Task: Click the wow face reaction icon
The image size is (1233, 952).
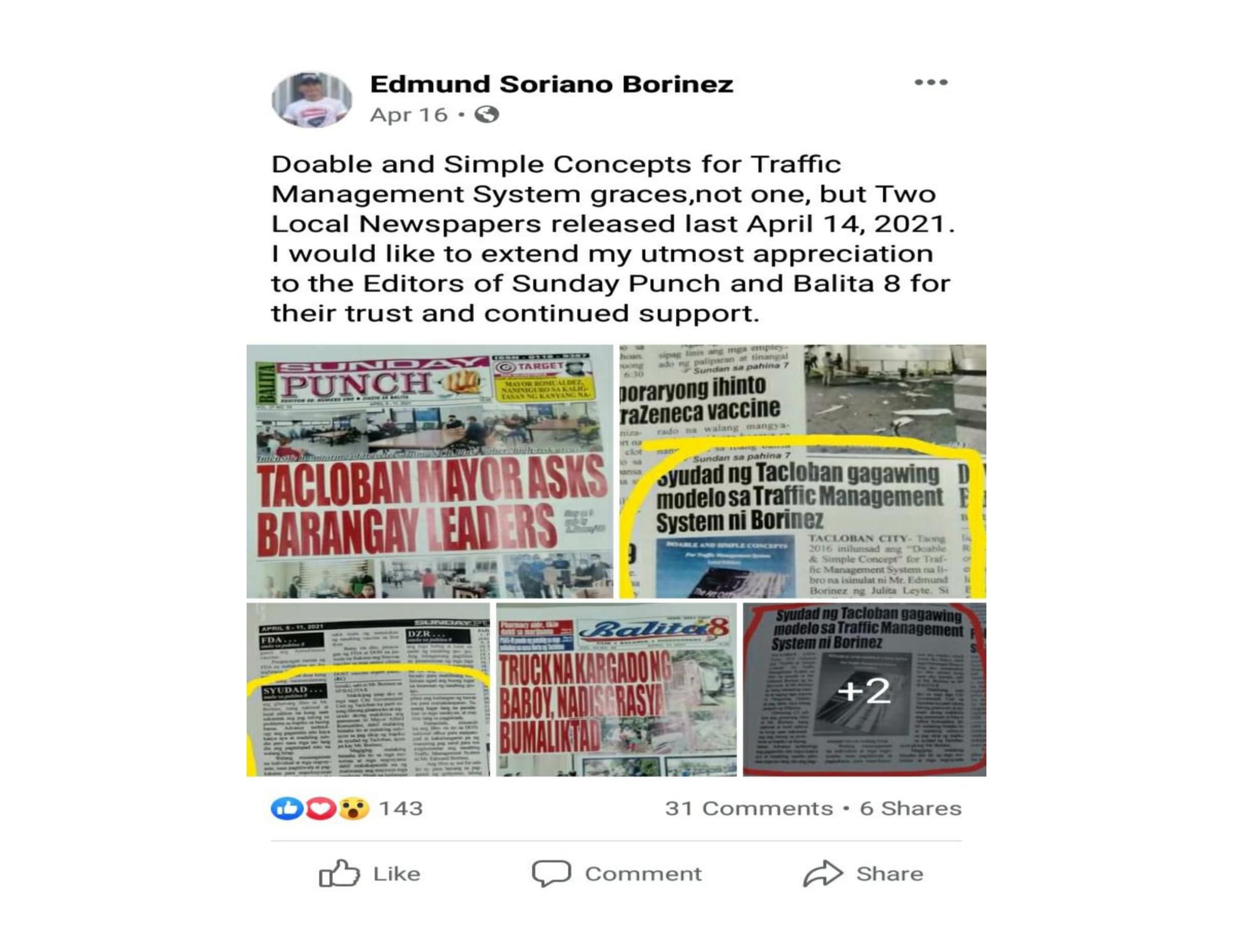Action: (x=353, y=808)
